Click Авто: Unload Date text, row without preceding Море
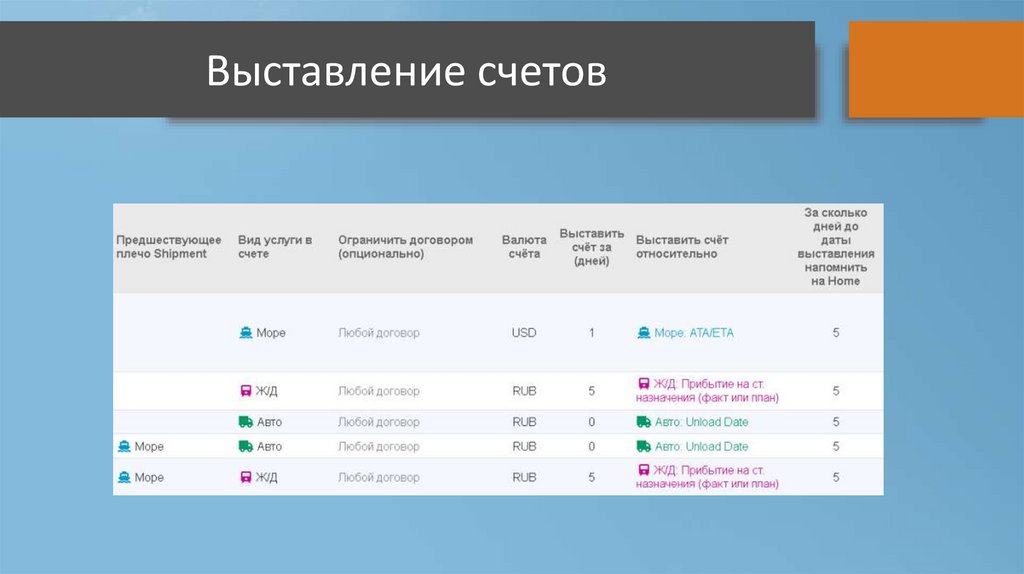Viewport: 1024px width, 574px height. point(701,422)
